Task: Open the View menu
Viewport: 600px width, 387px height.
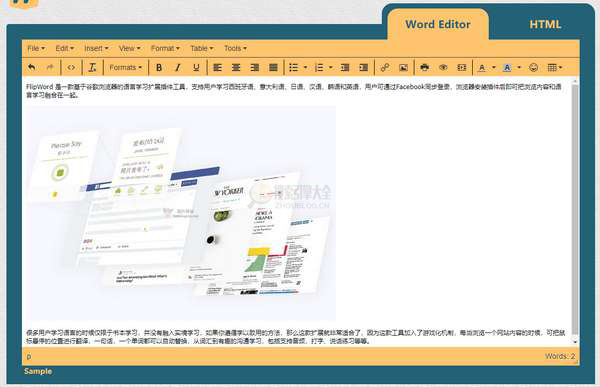Action: pyautogui.click(x=129, y=48)
